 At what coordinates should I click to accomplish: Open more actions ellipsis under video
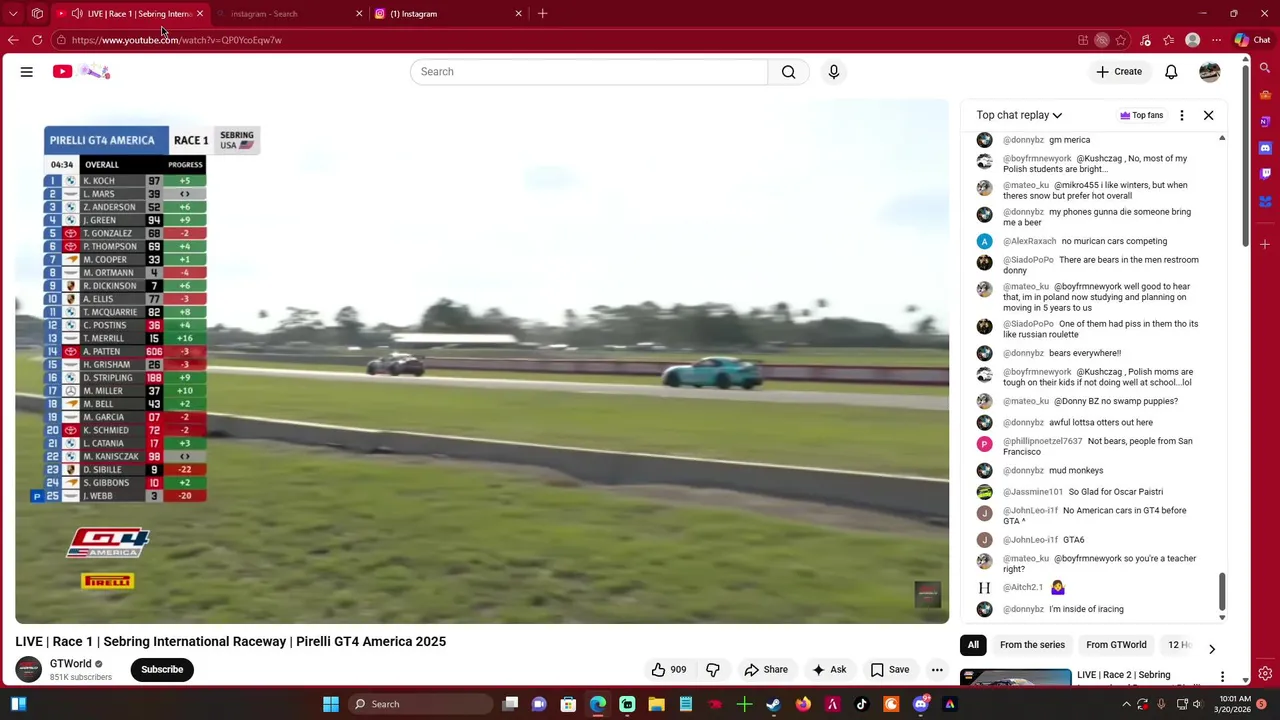pos(937,670)
